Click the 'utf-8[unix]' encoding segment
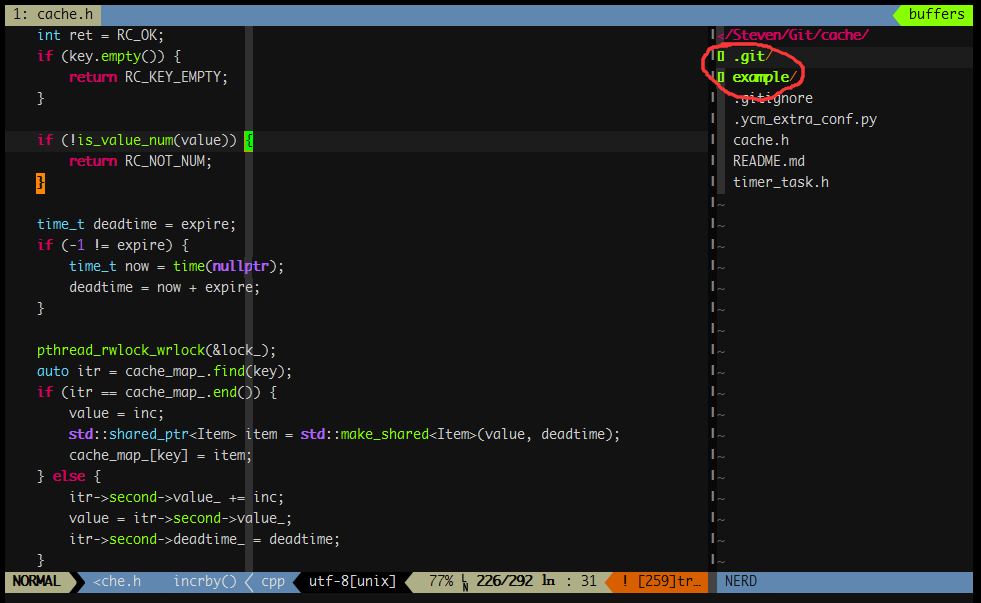This screenshot has width=981, height=603. tap(352, 581)
